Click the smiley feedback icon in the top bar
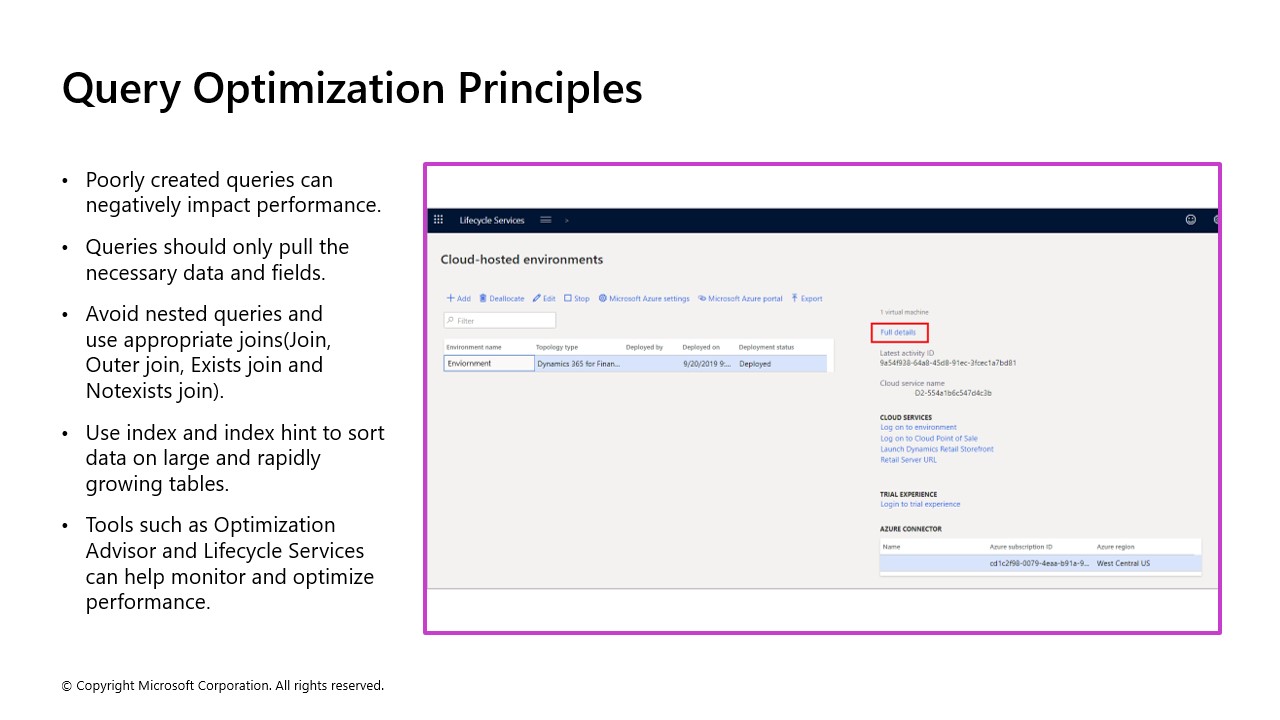1280x720 pixels. point(1189,219)
